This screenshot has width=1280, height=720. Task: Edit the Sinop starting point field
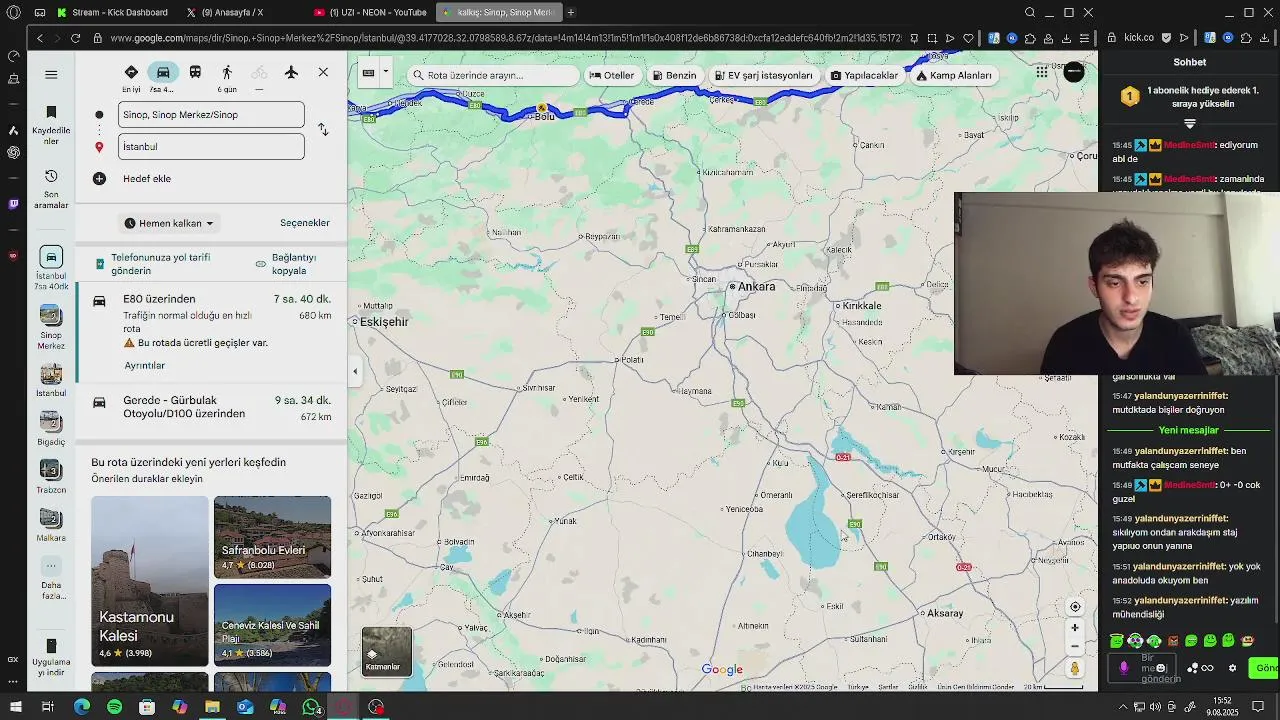(x=211, y=114)
